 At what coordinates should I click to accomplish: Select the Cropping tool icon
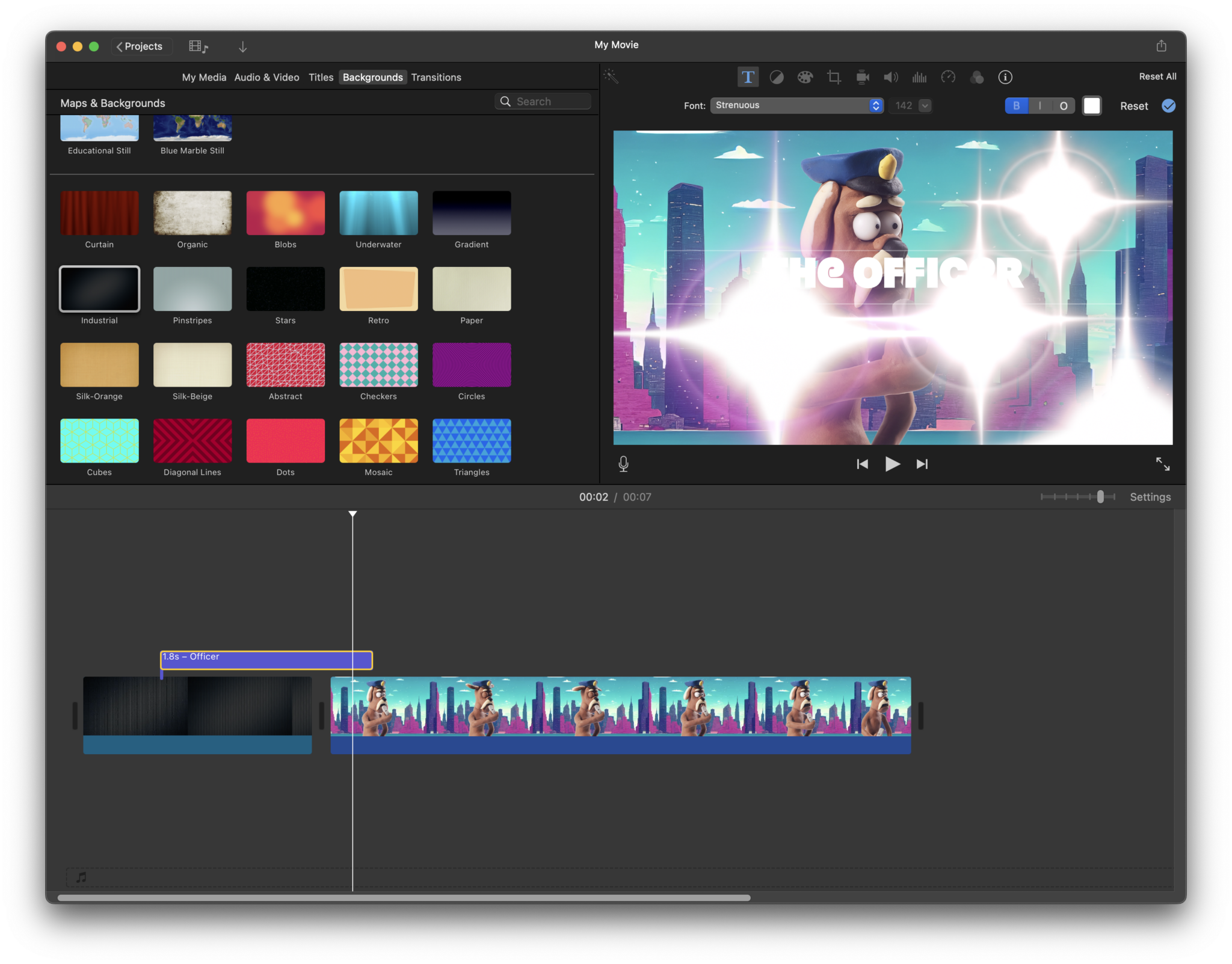[x=834, y=77]
